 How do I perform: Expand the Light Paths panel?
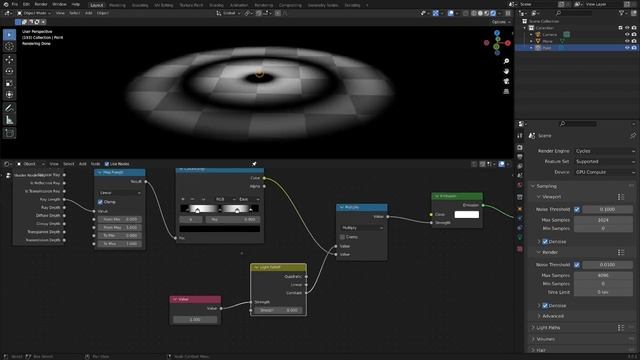pos(548,328)
